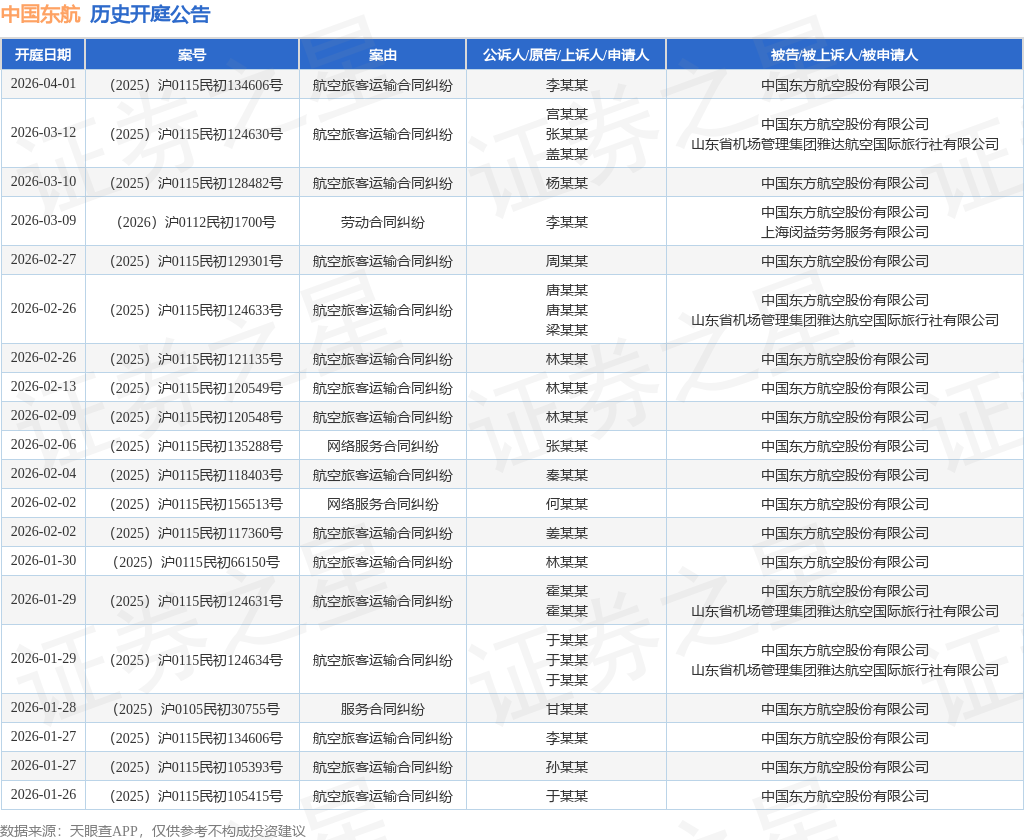
Task: Open case (2025)沪0115民初135288号
Action: pyautogui.click(x=192, y=446)
